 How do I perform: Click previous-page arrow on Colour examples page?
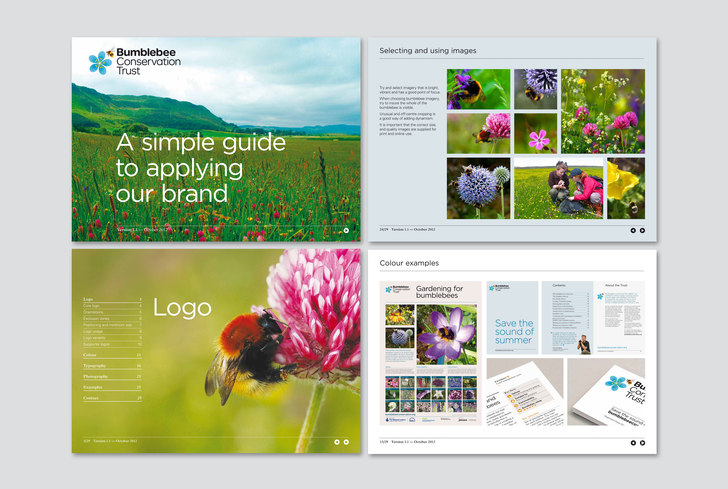[633, 443]
